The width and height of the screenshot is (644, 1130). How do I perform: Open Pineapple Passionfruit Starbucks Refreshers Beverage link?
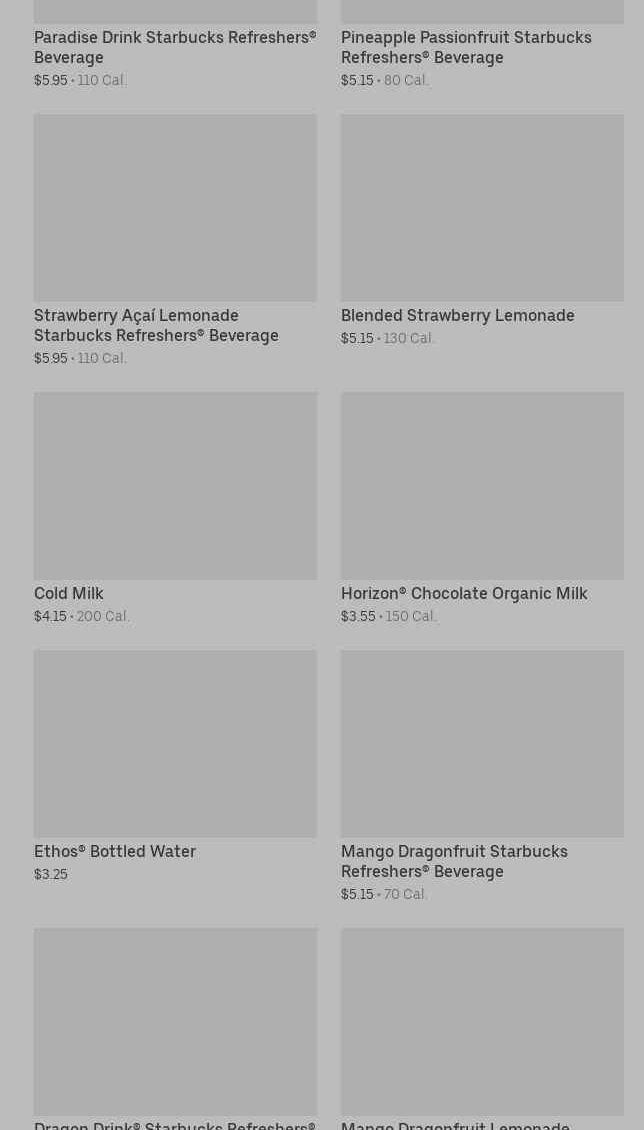(x=466, y=47)
